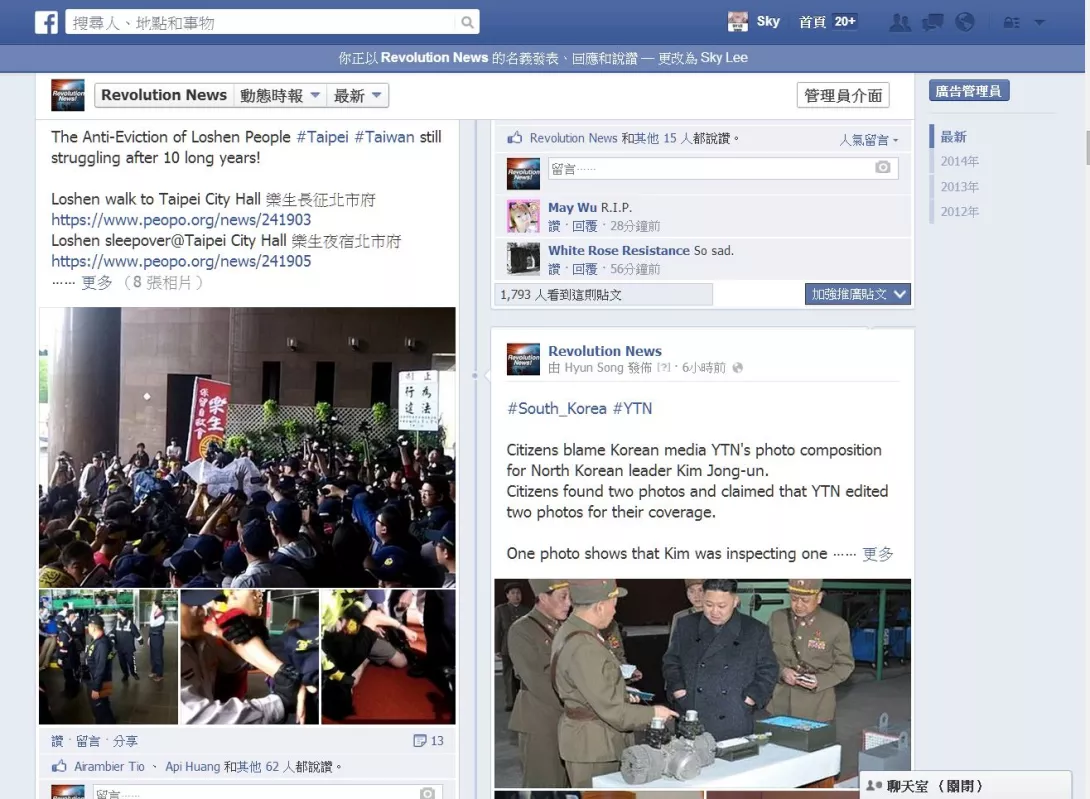1090x799 pixels.
Task: Click the 13 comments bubble icon
Action: 420,741
